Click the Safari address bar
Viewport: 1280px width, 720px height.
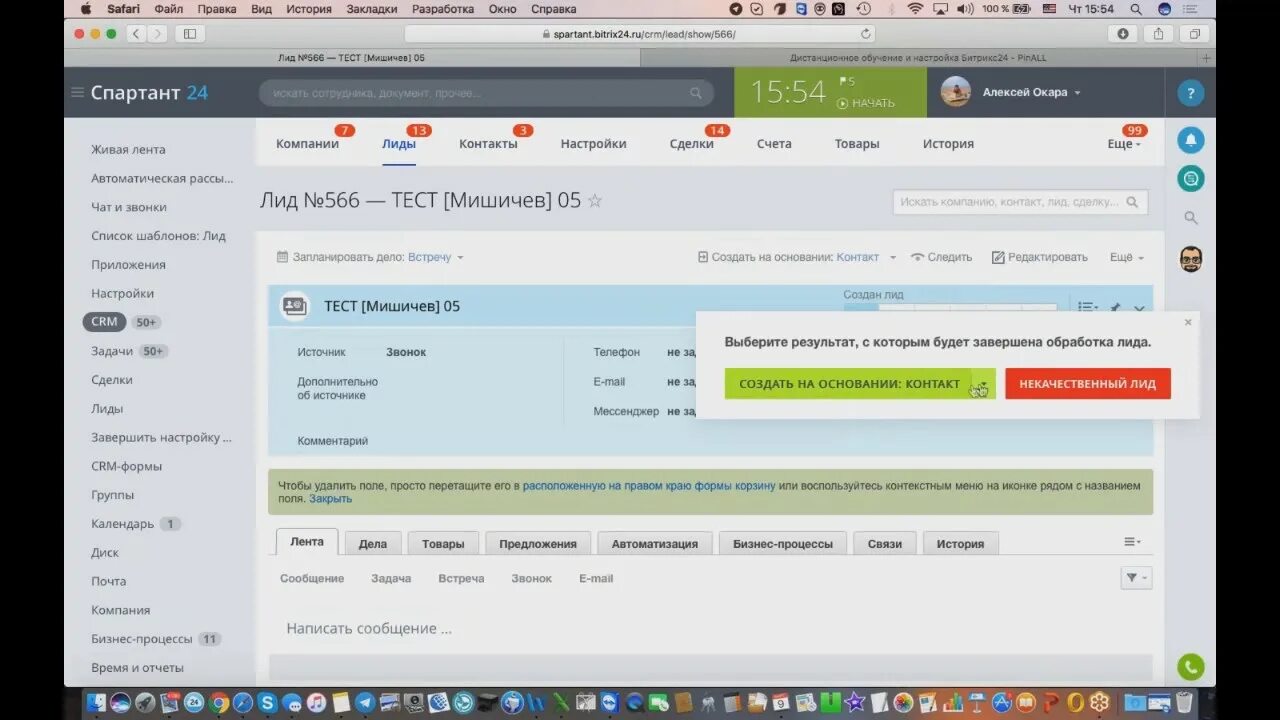pyautogui.click(x=640, y=34)
